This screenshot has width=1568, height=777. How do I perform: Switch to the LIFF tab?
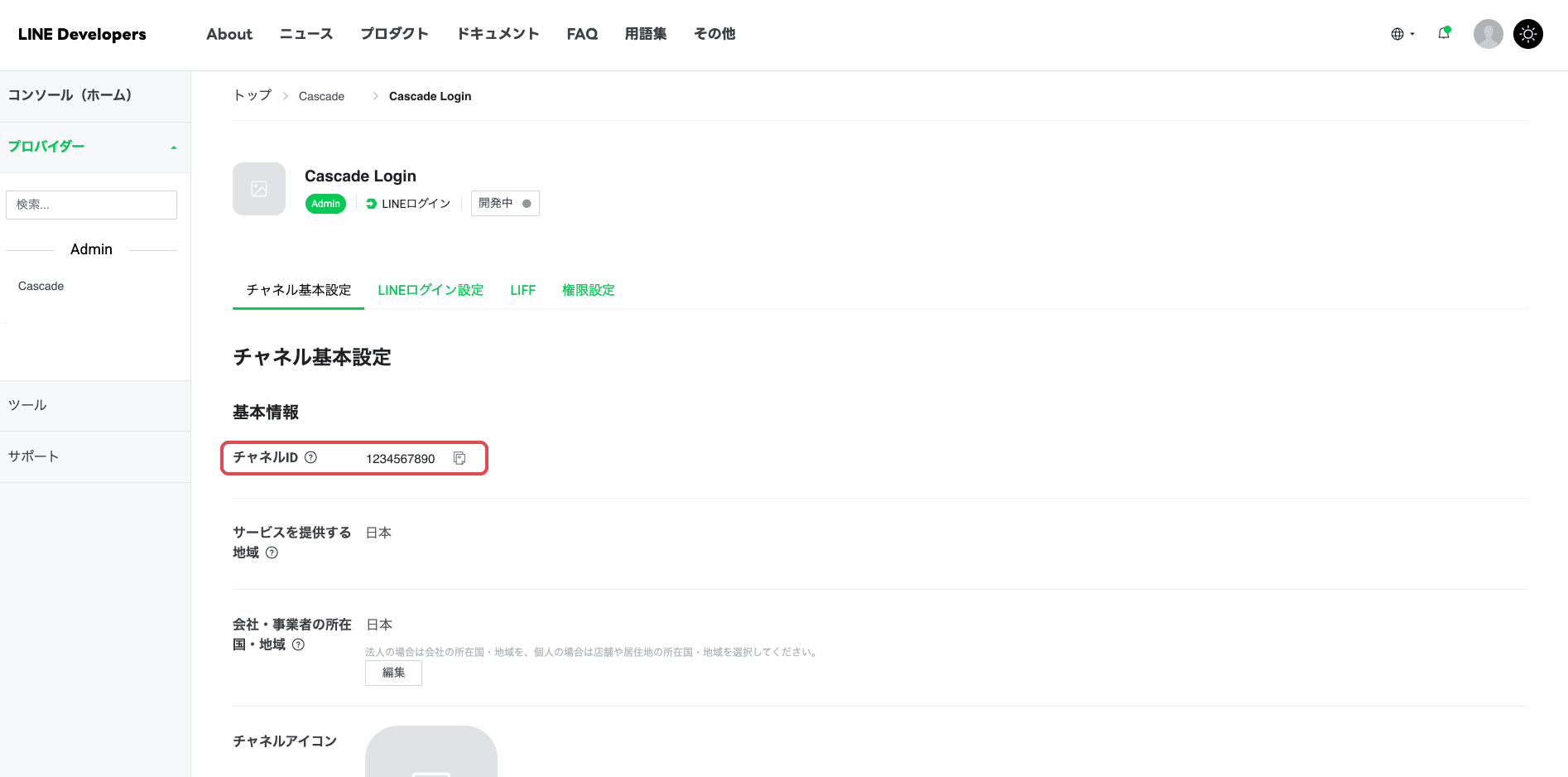(523, 290)
